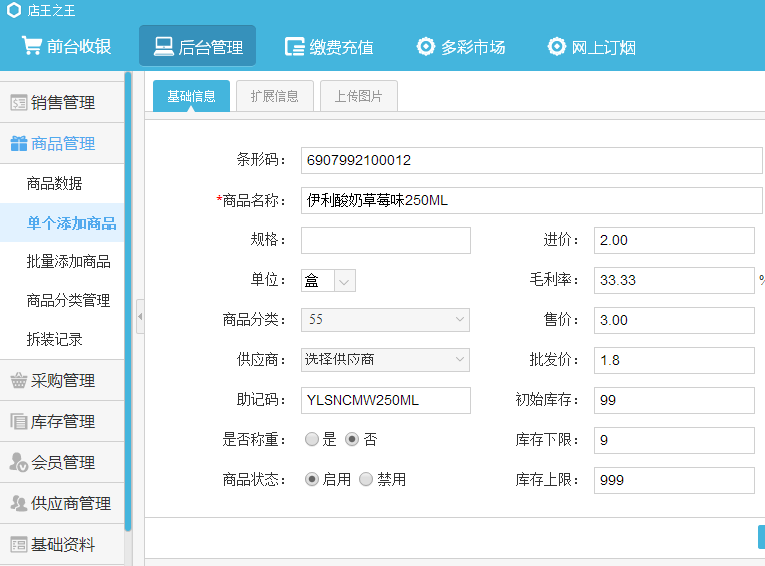This screenshot has width=765, height=566.
Task: Open 单个添加商品 in the sidebar
Action: tap(62, 223)
